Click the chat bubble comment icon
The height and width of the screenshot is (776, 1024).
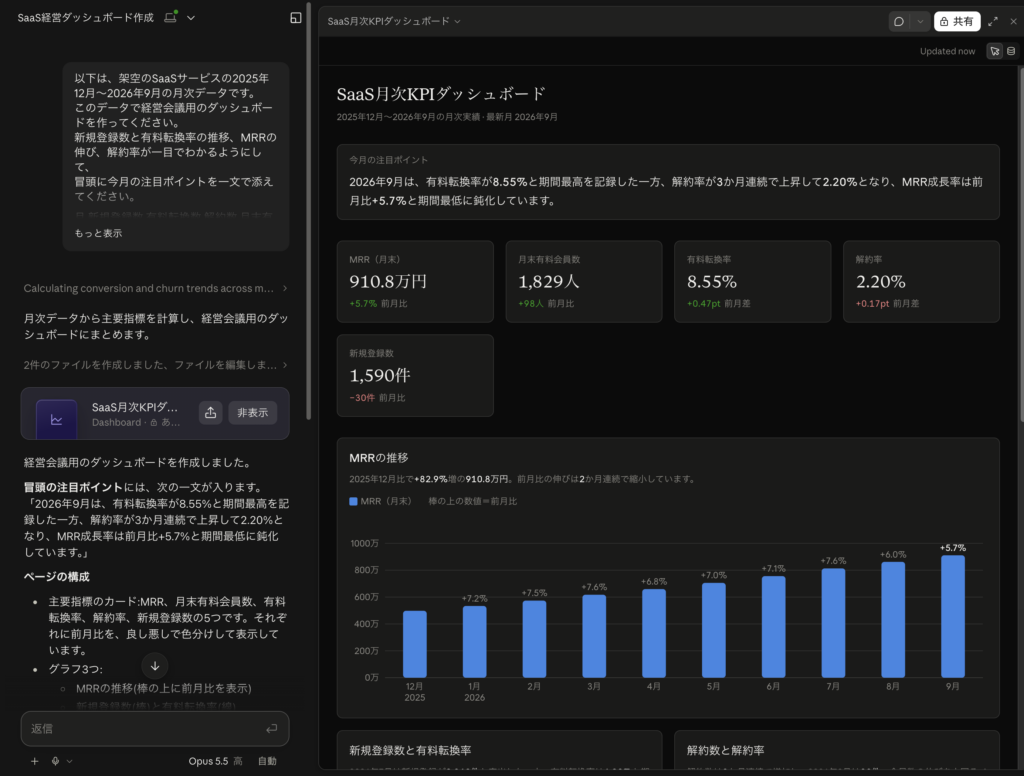click(899, 22)
